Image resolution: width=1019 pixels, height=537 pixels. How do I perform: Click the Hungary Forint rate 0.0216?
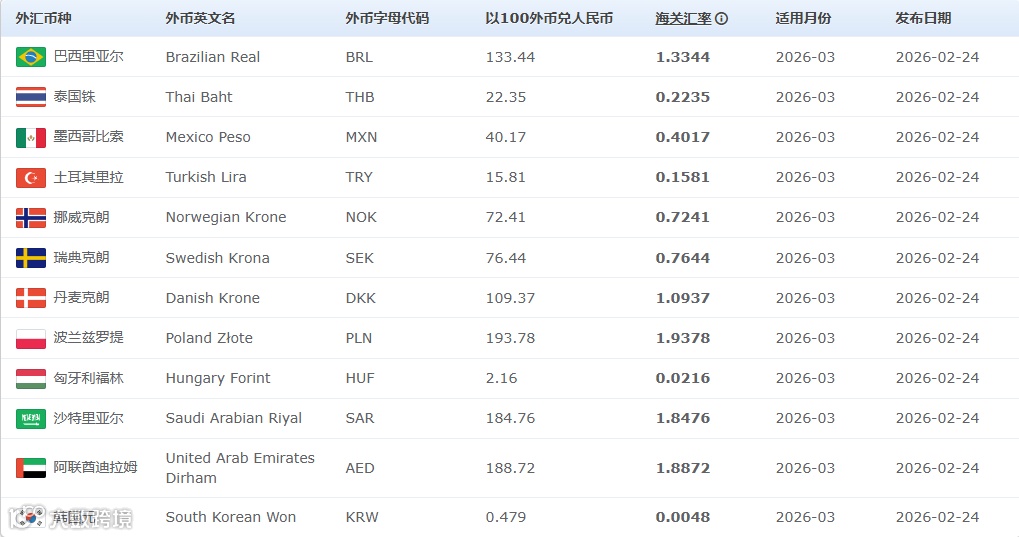click(x=683, y=378)
